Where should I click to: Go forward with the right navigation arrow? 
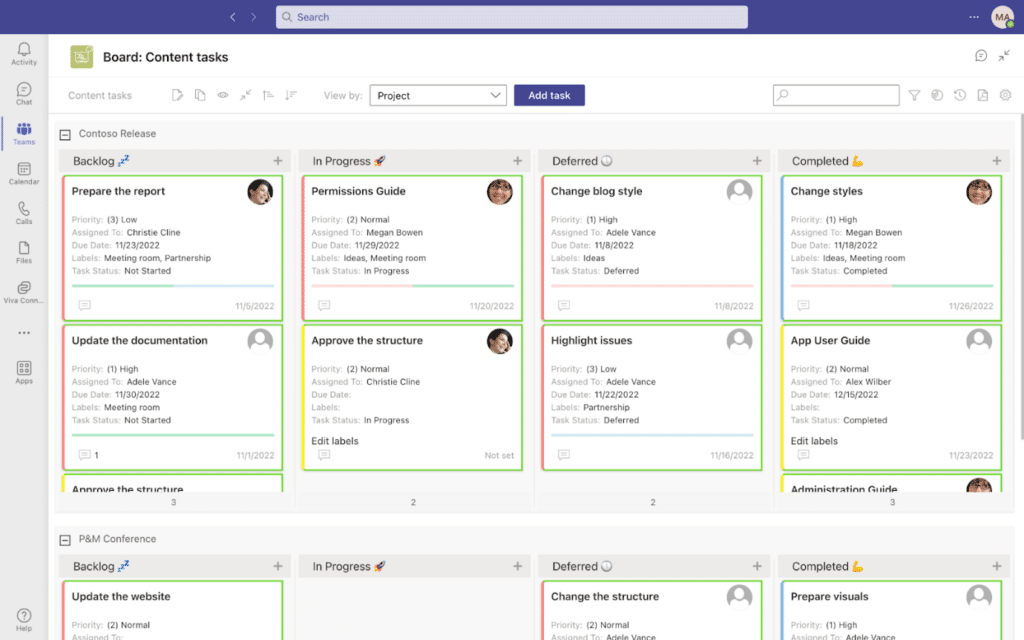pos(253,17)
